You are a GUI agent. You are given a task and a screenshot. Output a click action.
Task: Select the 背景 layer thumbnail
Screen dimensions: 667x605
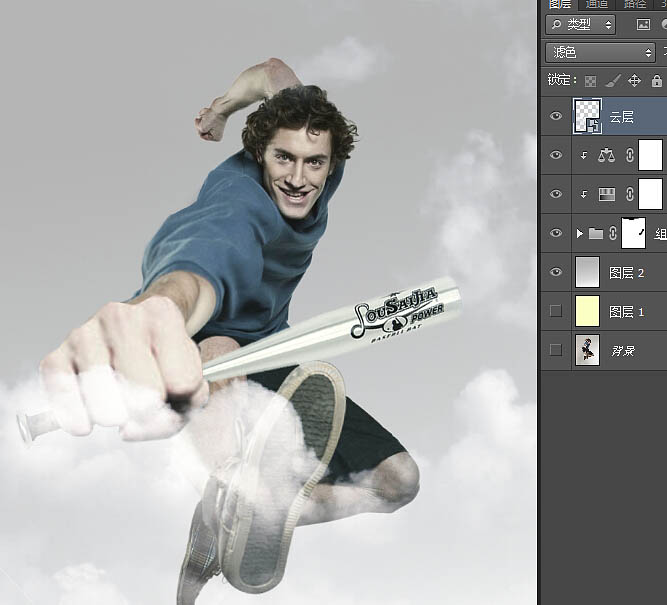pyautogui.click(x=587, y=350)
